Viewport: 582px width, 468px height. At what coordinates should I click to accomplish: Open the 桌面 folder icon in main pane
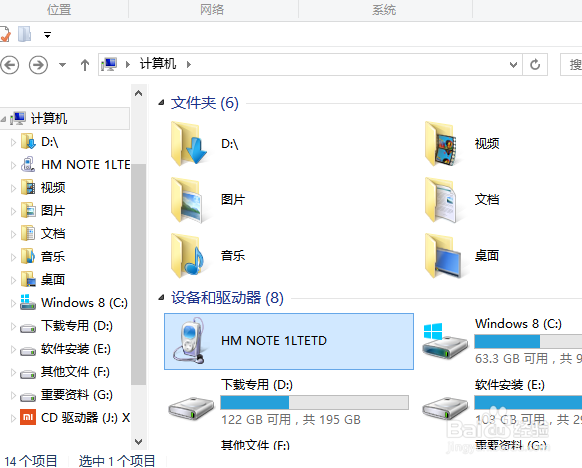click(x=443, y=255)
